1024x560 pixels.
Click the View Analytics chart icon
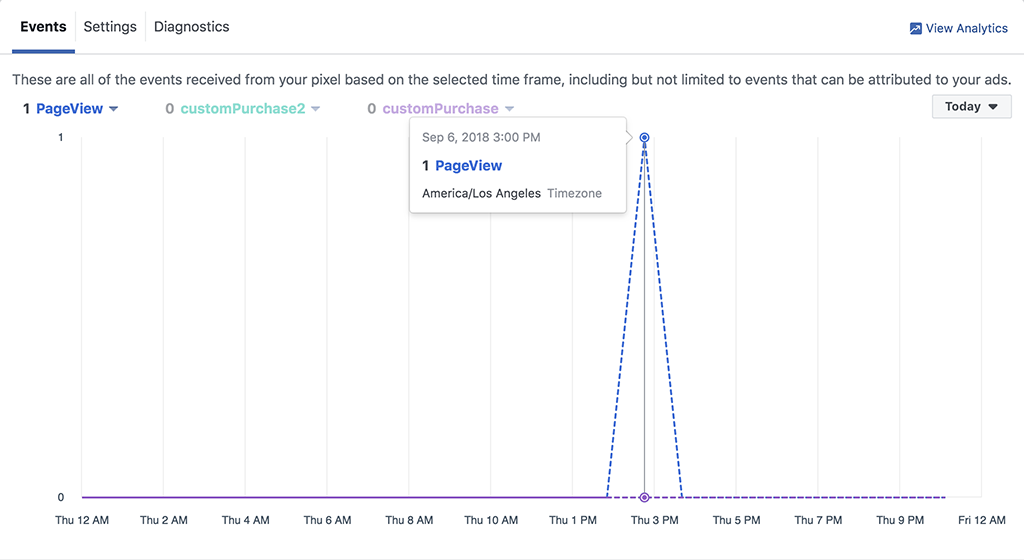916,28
